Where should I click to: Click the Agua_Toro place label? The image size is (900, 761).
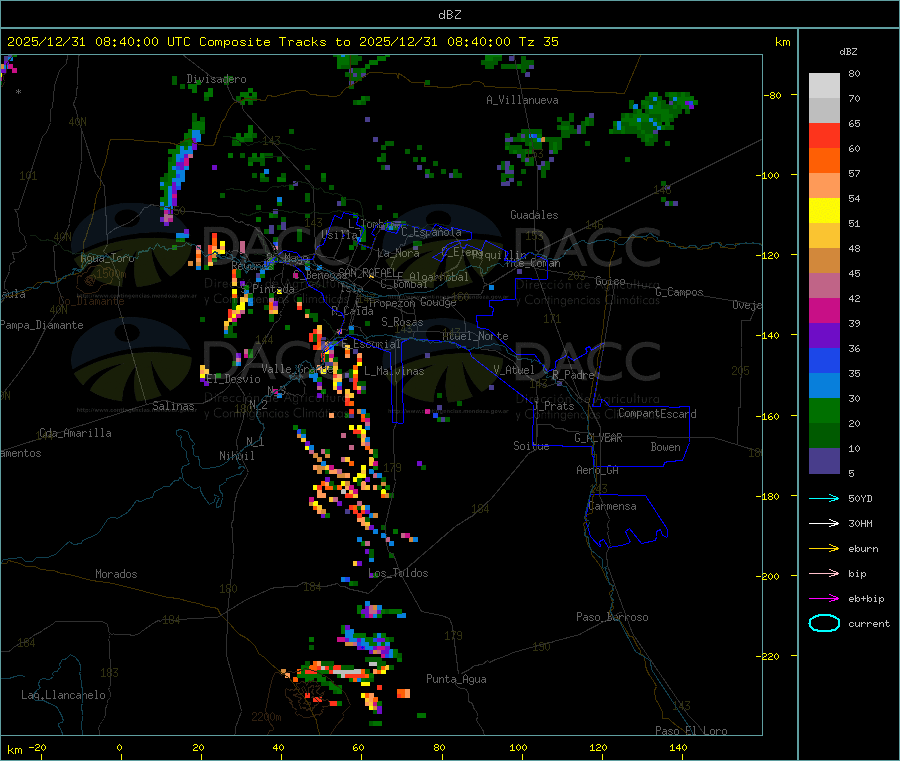click(107, 258)
